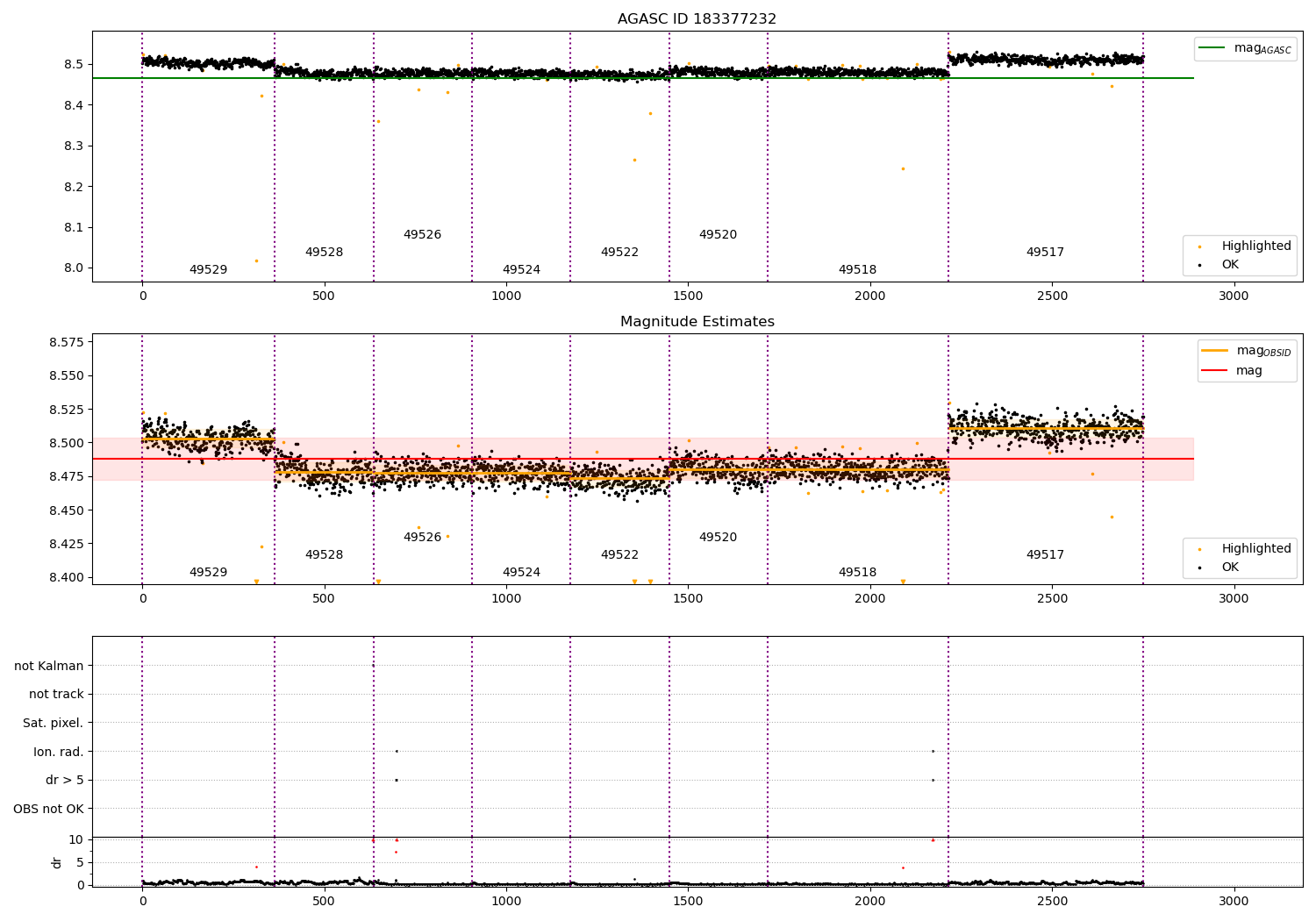Select obsid label 49522 in the AGASC ID plot

pos(619,252)
